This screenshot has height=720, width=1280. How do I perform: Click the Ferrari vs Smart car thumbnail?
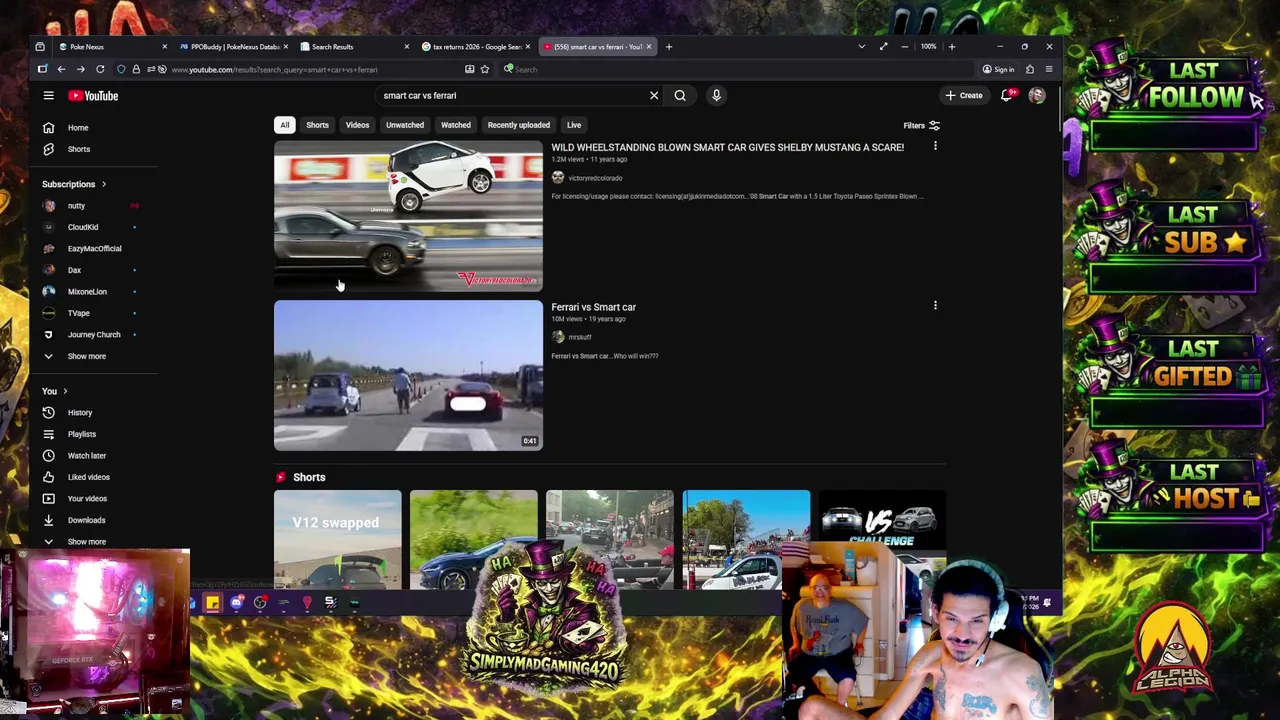coord(408,375)
